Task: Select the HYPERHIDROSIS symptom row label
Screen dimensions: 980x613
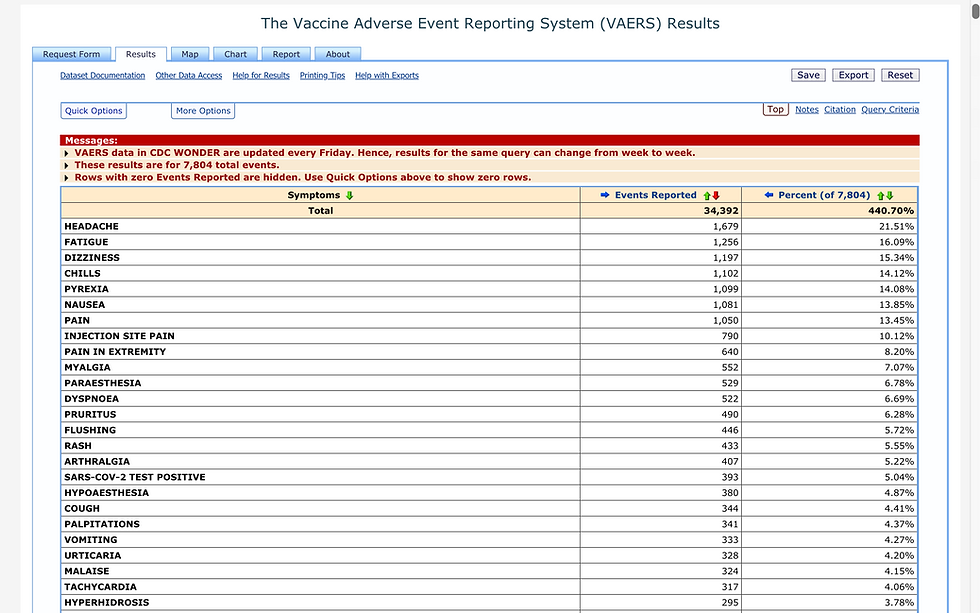Action: pos(107,602)
